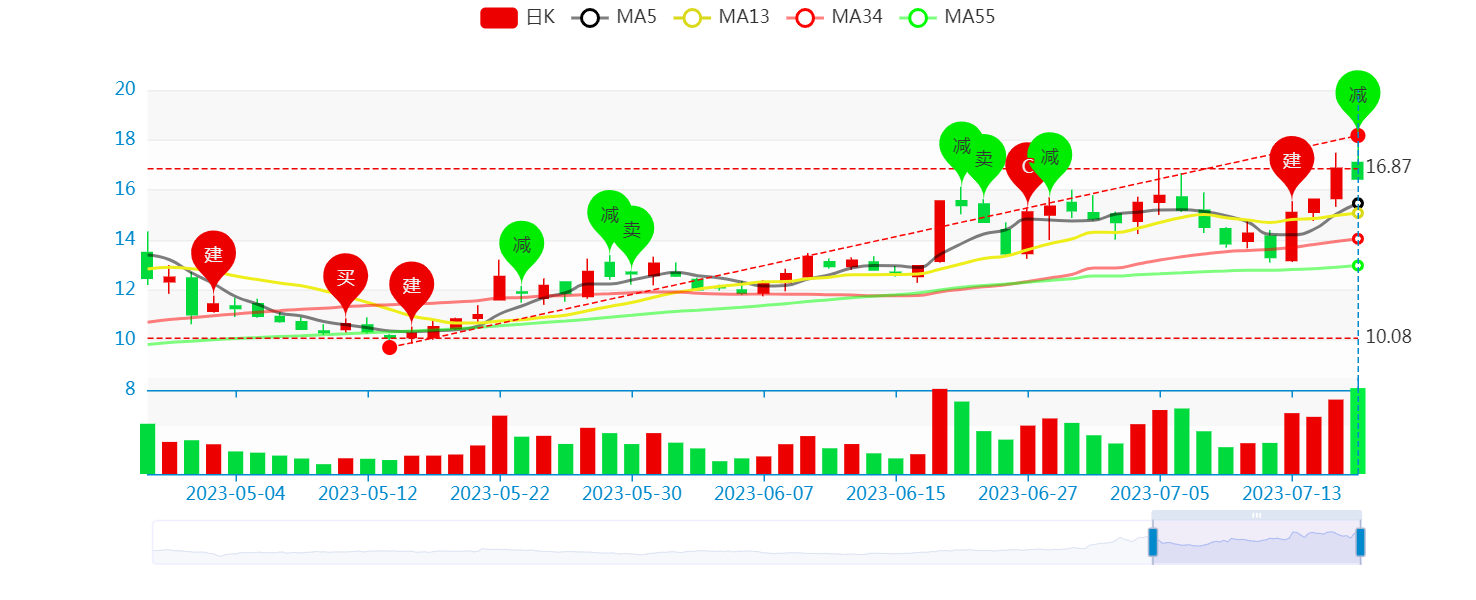Toggle the 日K candlestick series in legend
This screenshot has width=1476, height=600.
pyautogui.click(x=518, y=17)
